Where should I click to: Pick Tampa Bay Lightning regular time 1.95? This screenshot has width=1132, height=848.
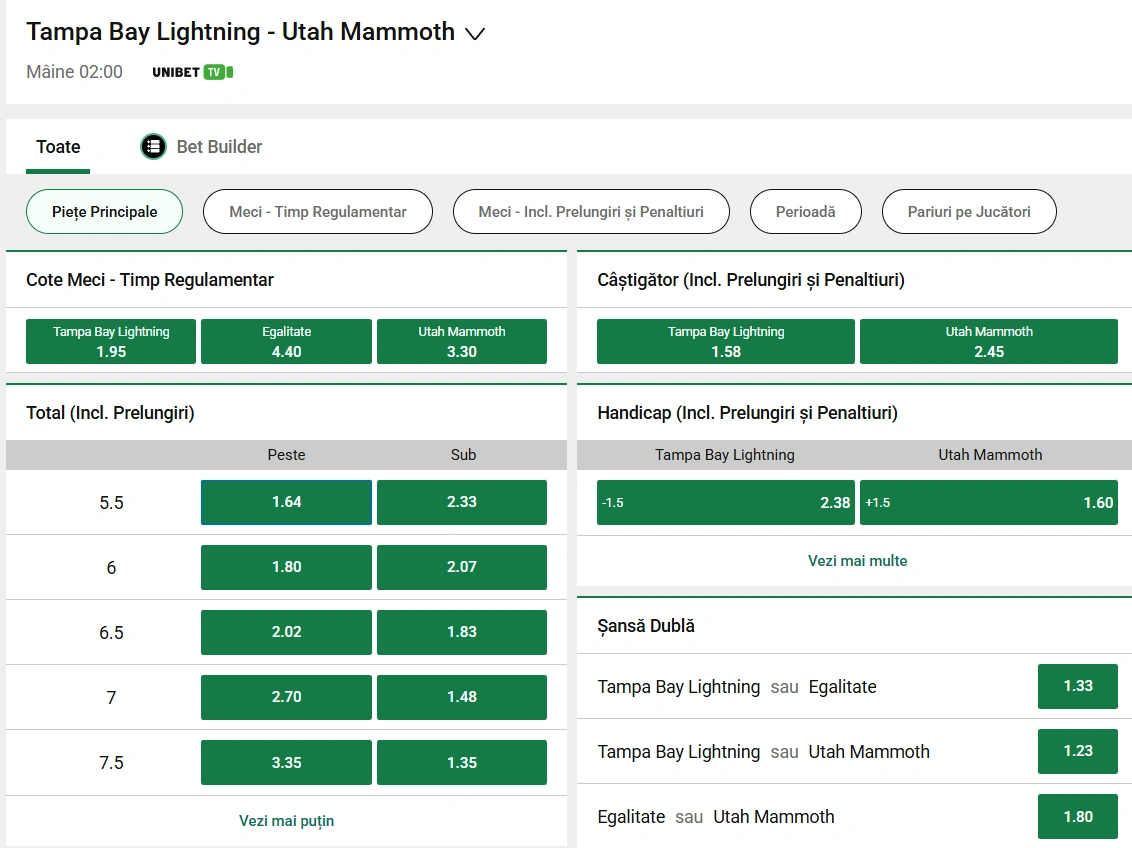click(x=111, y=342)
